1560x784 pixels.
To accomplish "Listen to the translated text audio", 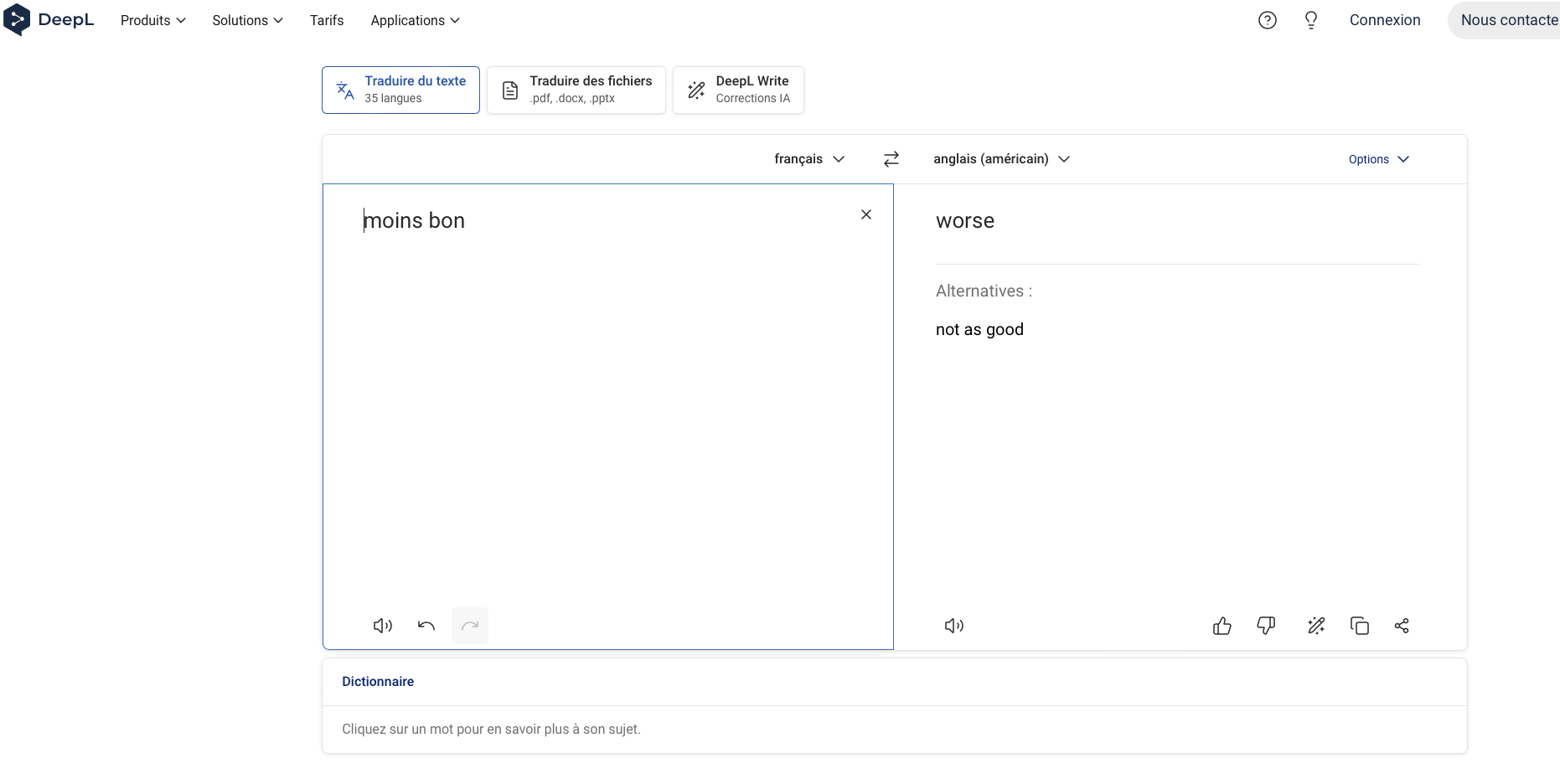I will 953,626.
